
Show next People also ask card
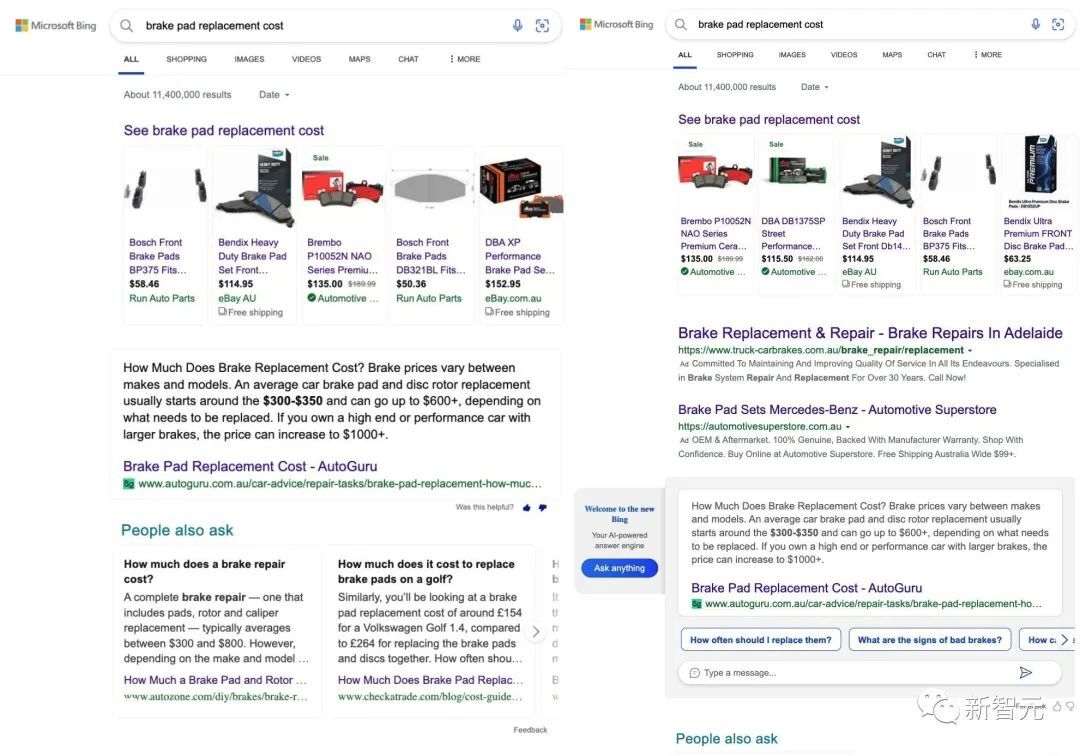[536, 631]
